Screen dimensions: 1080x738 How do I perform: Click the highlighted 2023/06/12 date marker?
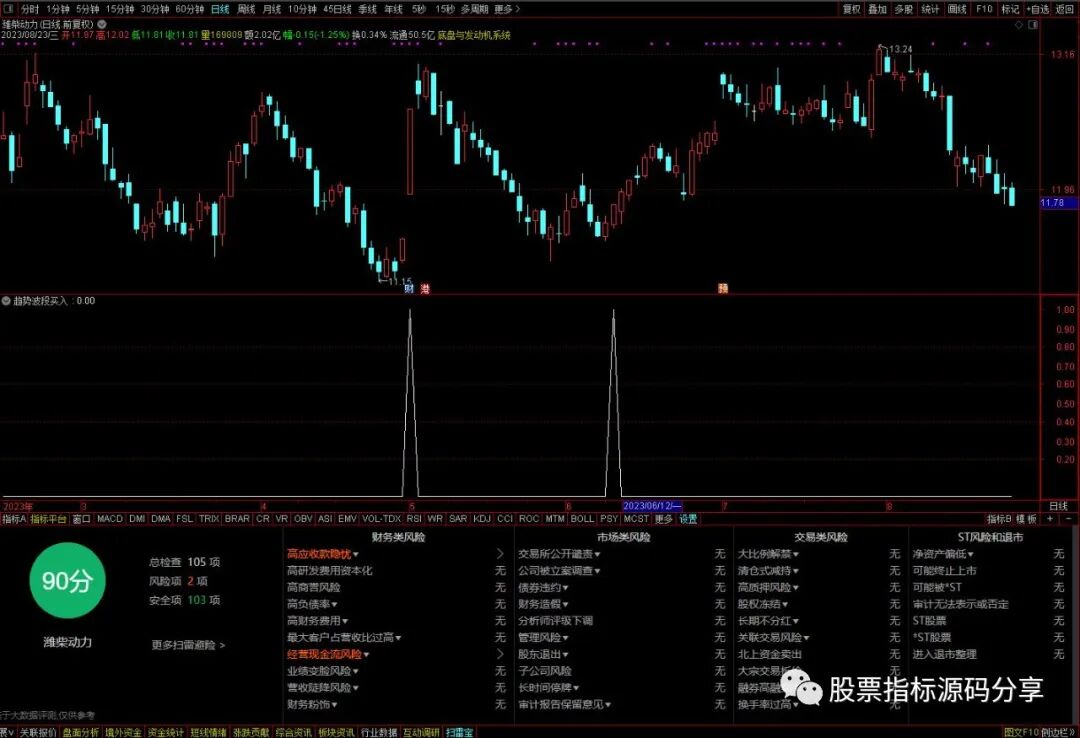pyautogui.click(x=652, y=506)
